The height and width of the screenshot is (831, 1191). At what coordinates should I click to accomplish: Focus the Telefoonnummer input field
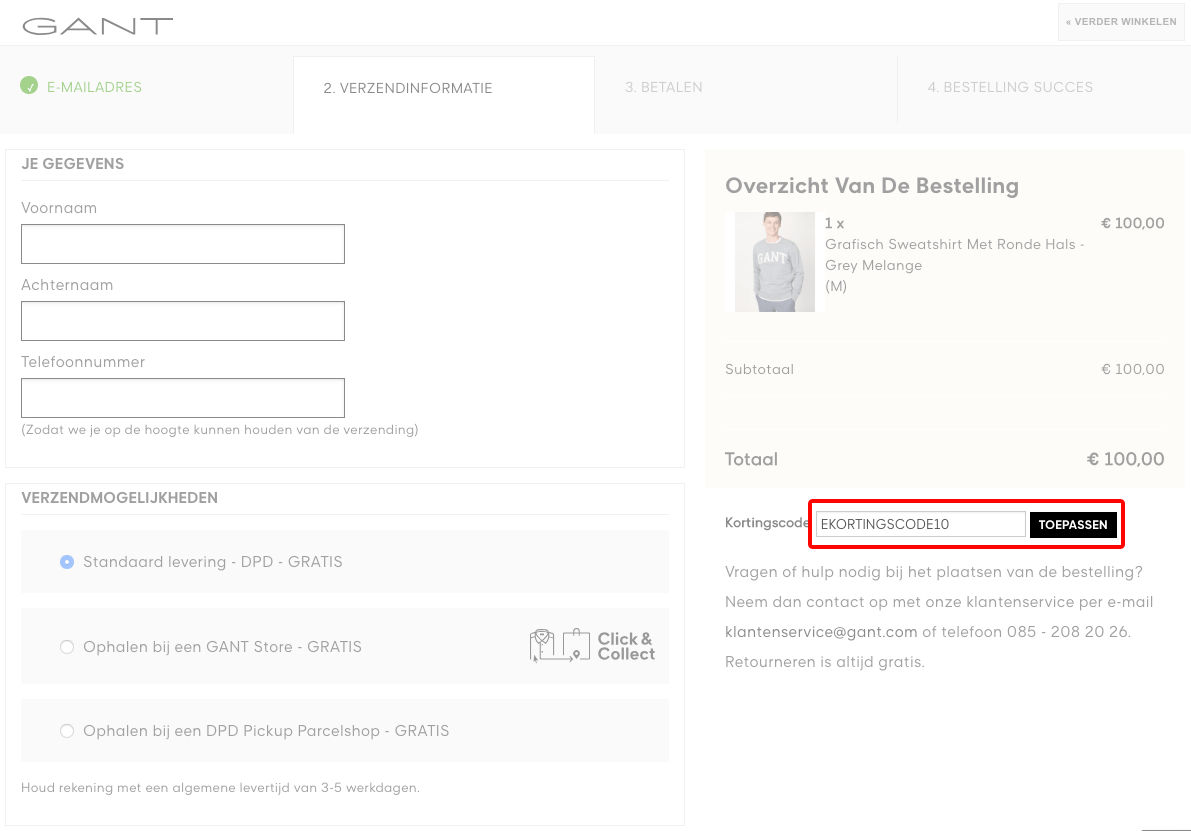(183, 398)
